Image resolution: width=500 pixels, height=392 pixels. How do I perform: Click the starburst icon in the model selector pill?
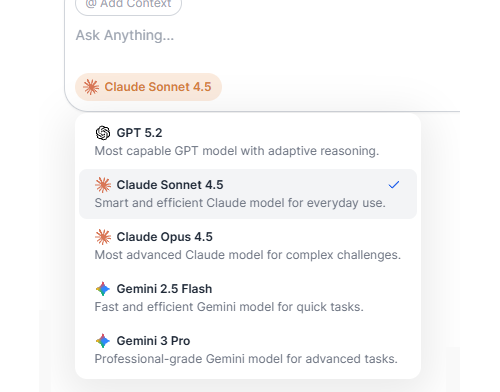pyautogui.click(x=91, y=87)
